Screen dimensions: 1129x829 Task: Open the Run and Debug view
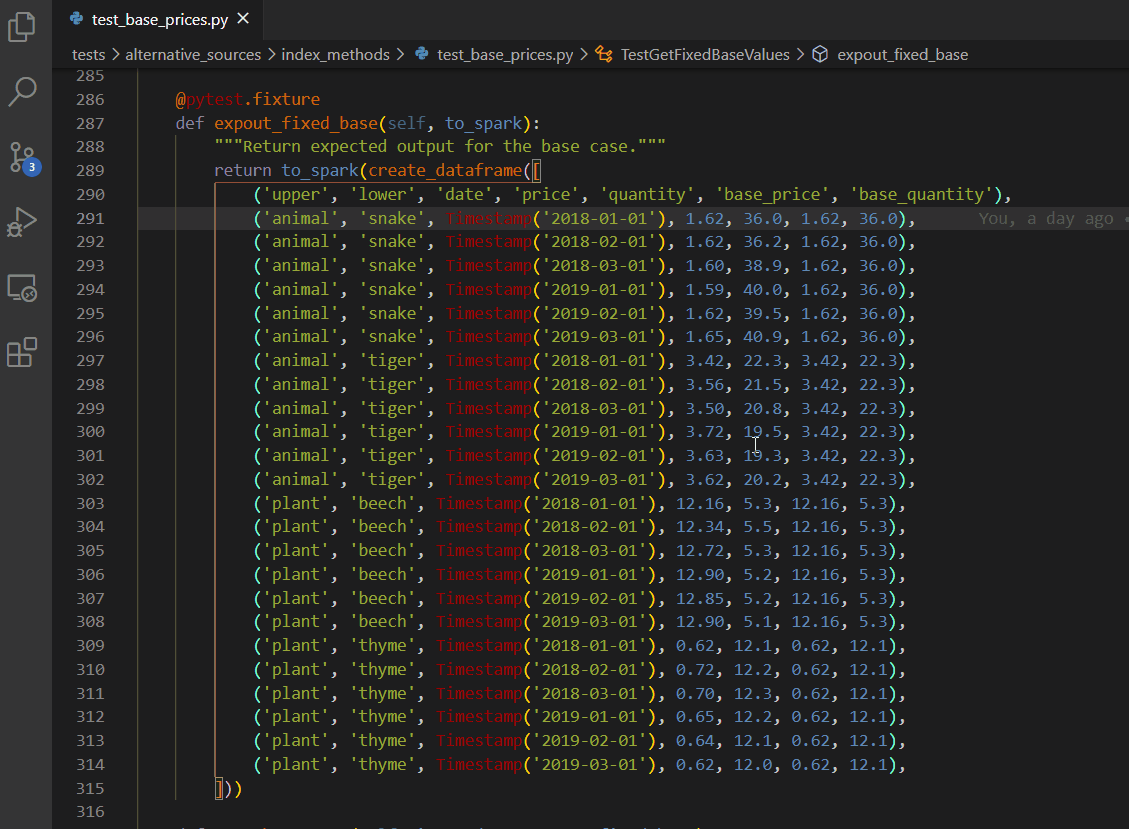coord(22,222)
